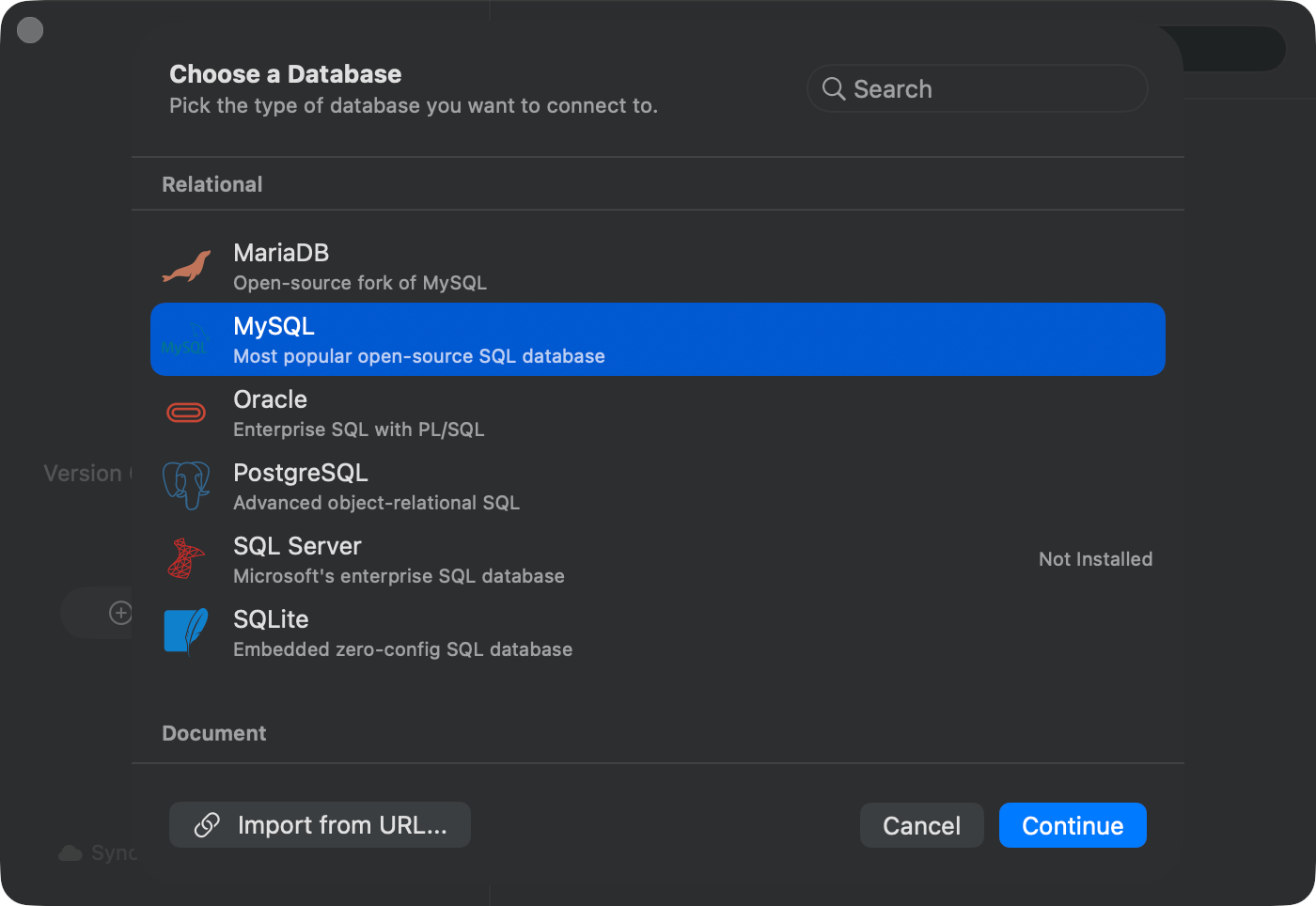The image size is (1316, 906).
Task: Click 'Embedded zero-config SQL database' description
Action: [x=402, y=649]
